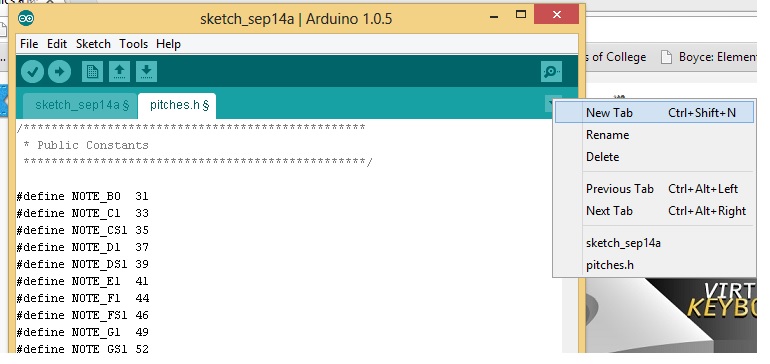Click the Verify checkmark icon
This screenshot has height=364, width=770.
(x=32, y=72)
